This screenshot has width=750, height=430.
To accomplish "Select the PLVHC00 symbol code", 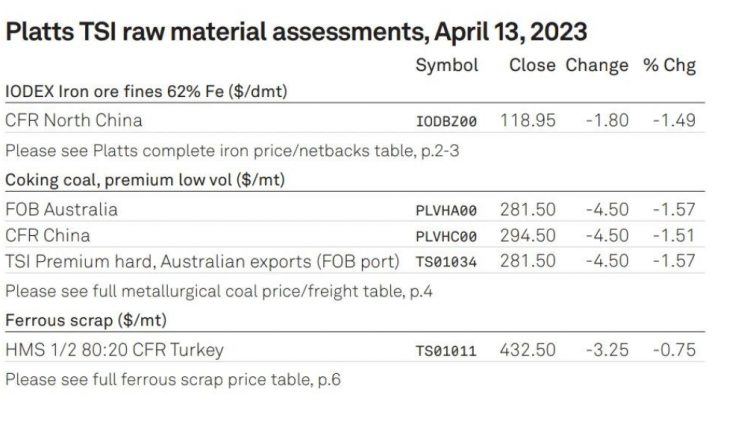I will pos(446,237).
